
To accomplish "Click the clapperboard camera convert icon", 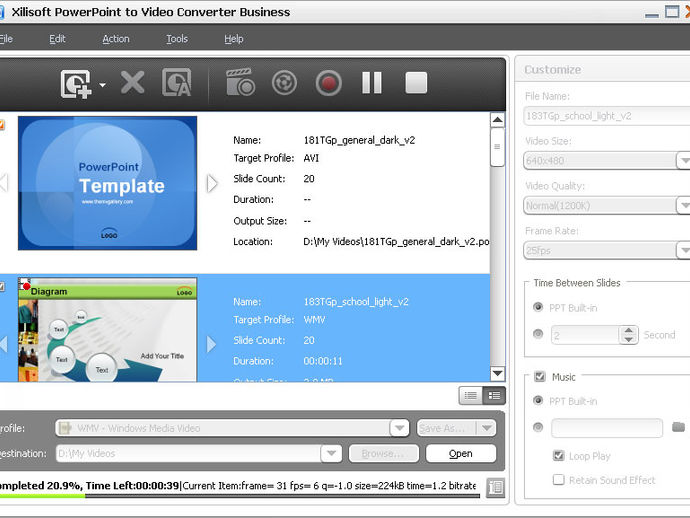I will (240, 82).
